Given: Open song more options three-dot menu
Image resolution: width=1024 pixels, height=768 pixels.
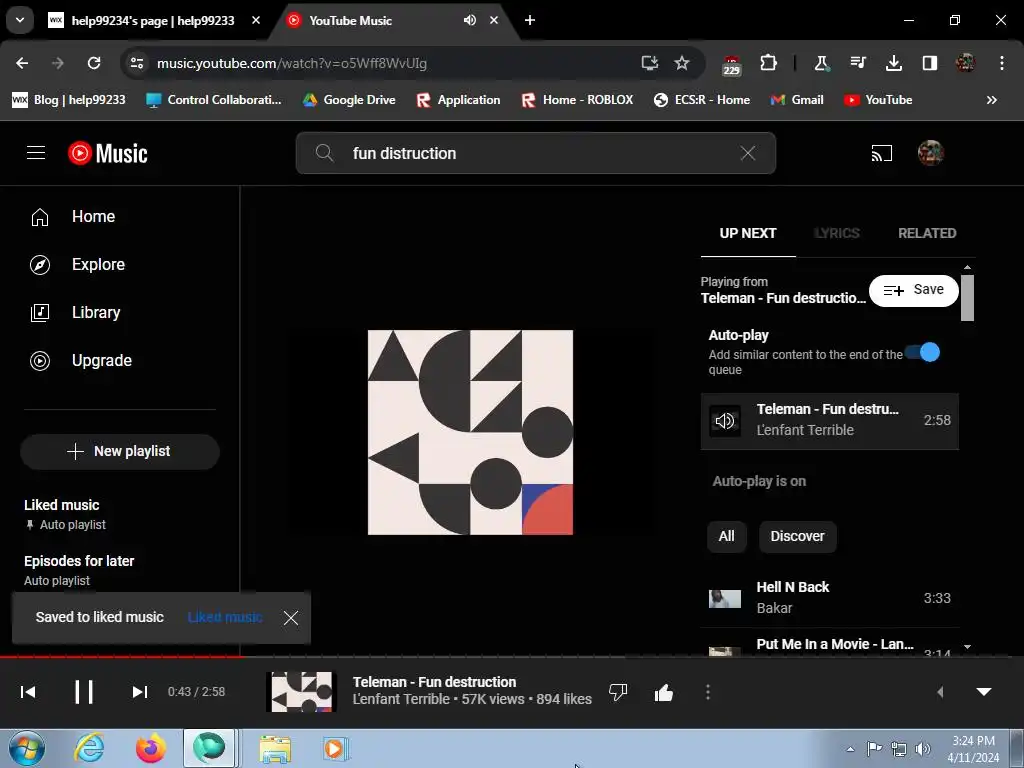Looking at the screenshot, I should pos(708,692).
